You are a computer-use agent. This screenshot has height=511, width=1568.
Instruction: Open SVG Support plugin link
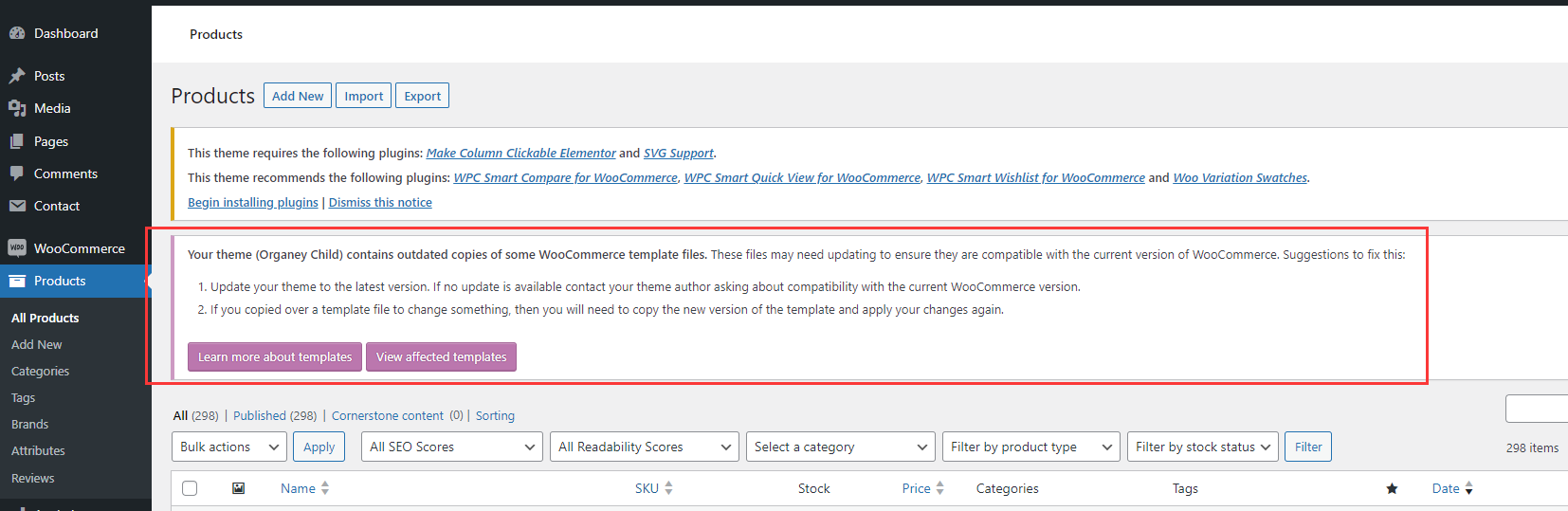pyautogui.click(x=679, y=153)
